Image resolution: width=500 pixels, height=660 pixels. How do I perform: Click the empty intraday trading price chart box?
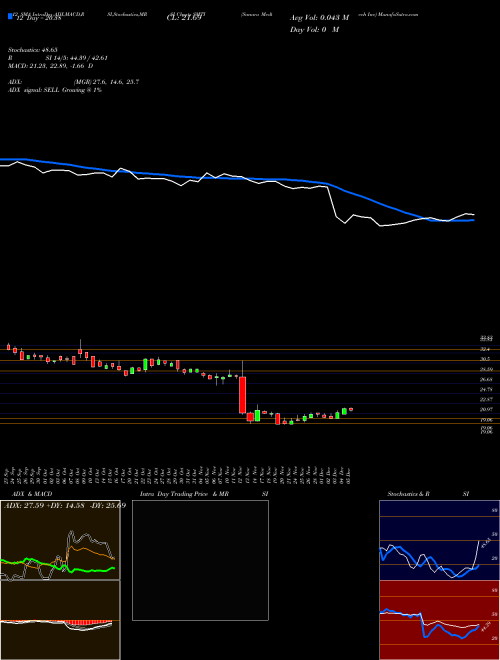coord(200,560)
